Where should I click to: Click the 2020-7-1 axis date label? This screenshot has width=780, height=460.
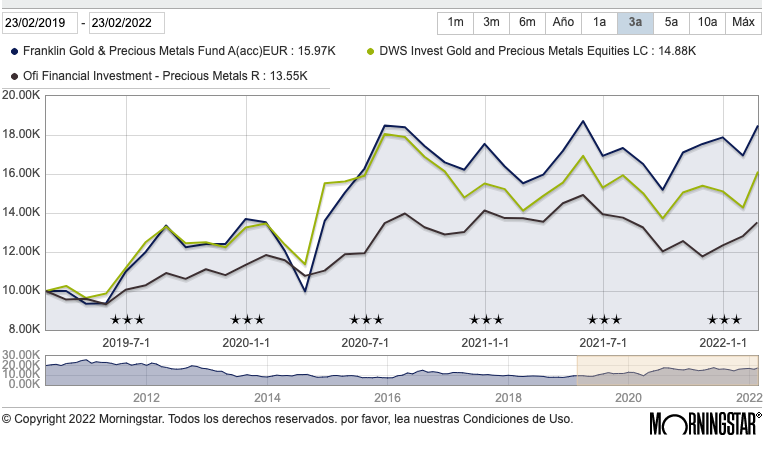pyautogui.click(x=365, y=343)
